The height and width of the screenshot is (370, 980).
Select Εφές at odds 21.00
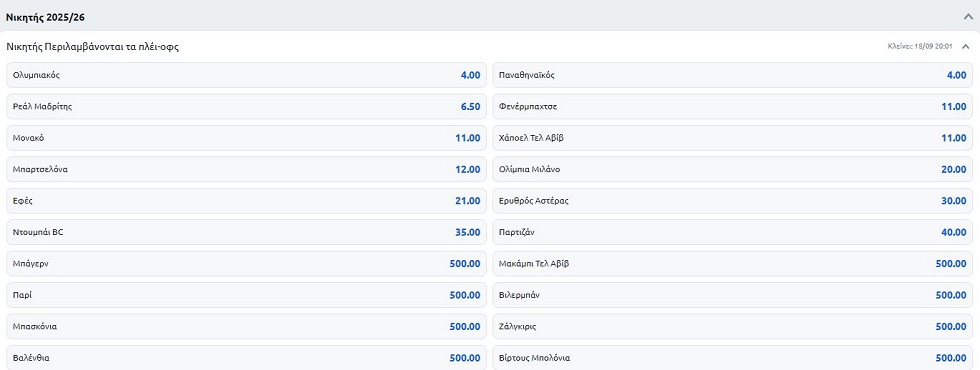coord(246,201)
